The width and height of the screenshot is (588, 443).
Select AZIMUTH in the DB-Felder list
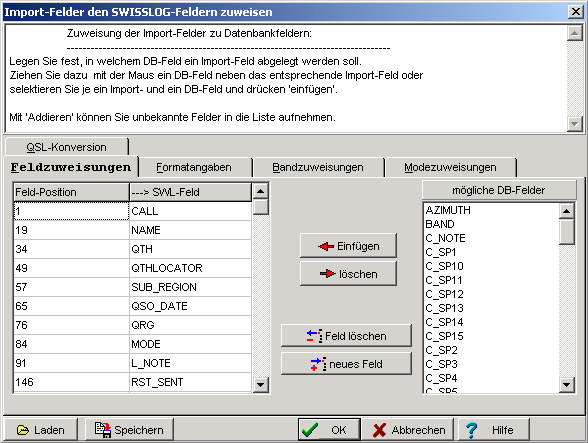(x=448, y=210)
